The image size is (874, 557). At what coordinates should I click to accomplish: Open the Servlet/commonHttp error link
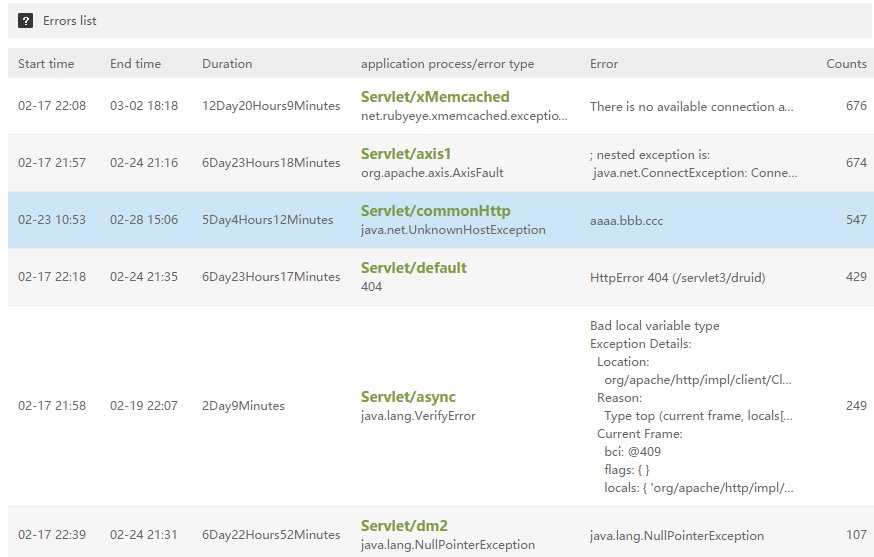(x=435, y=211)
